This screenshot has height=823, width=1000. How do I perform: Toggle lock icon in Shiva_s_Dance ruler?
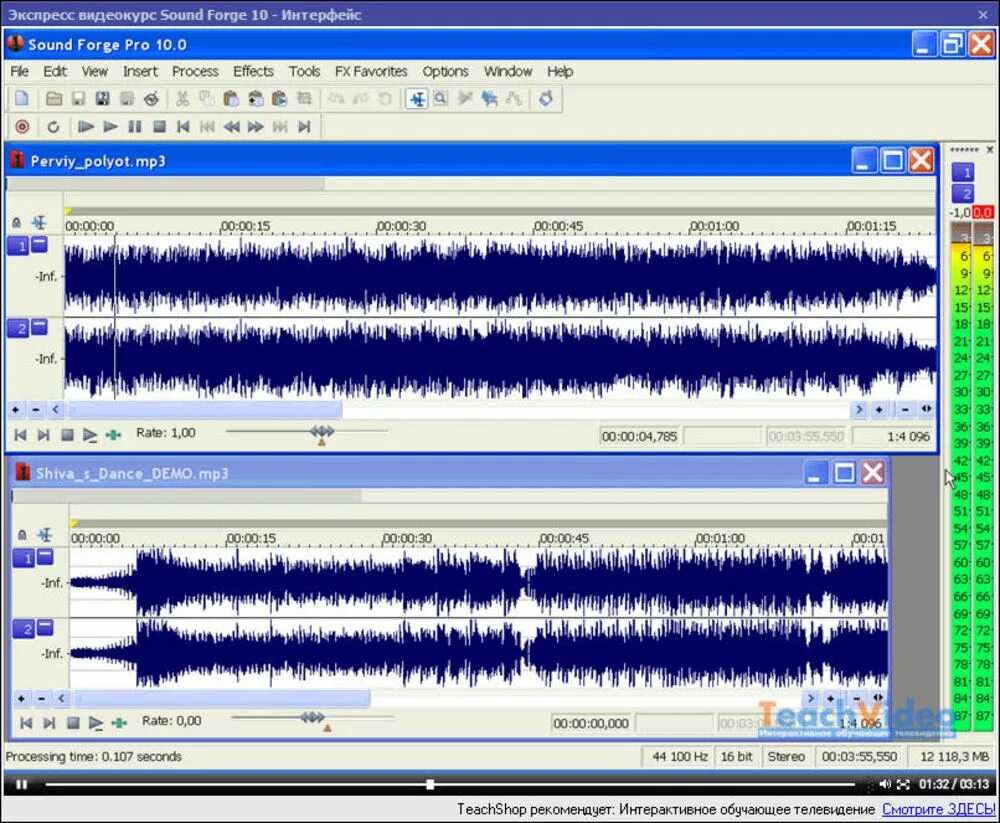click(22, 535)
